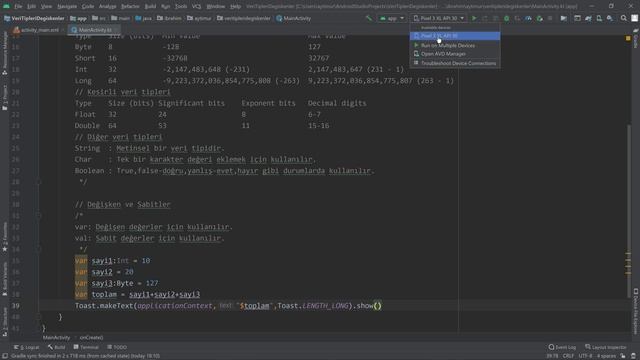Click the CRLF line separator in status bar
The width and height of the screenshot is (640, 360).
(568, 356)
